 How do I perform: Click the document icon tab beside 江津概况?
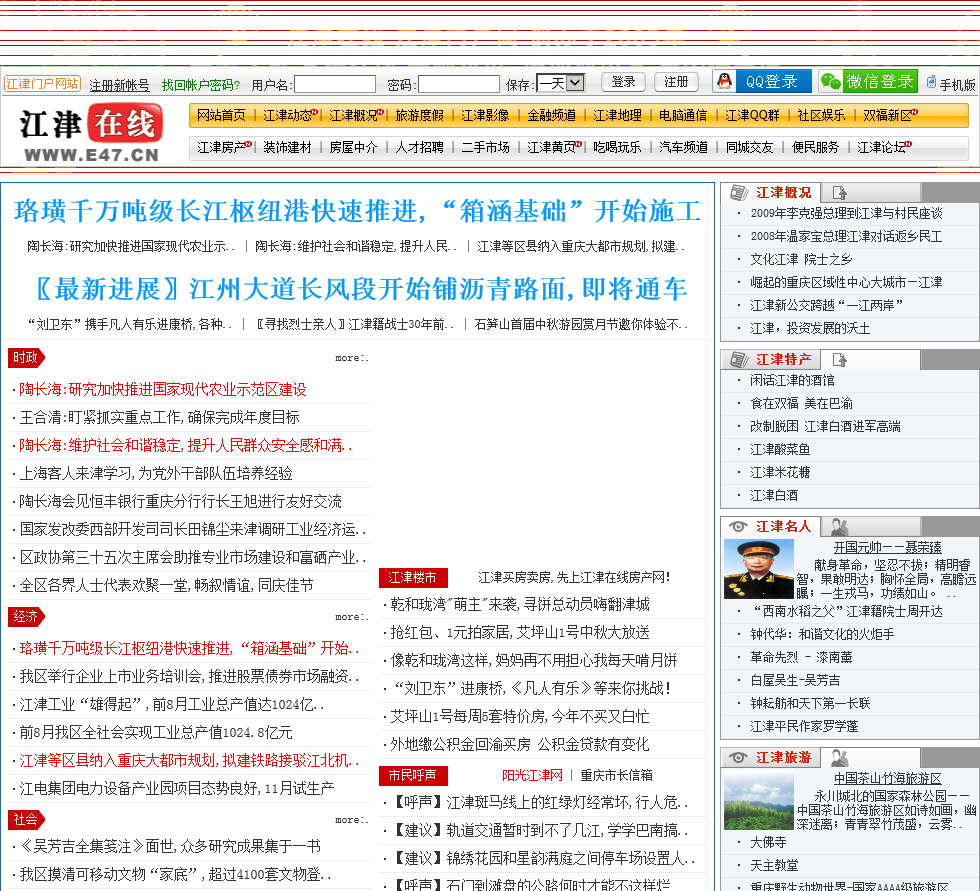839,192
